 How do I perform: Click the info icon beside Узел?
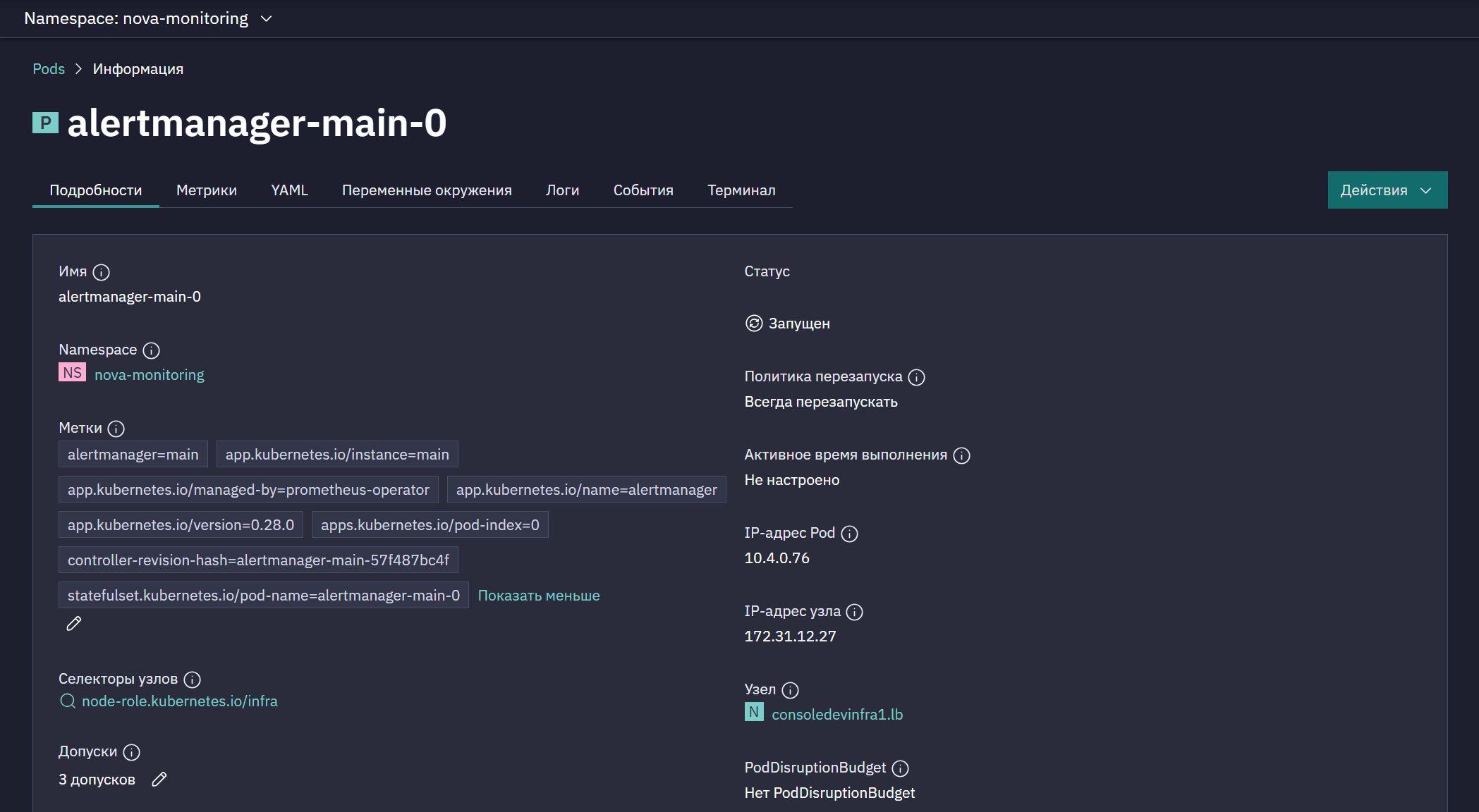point(791,690)
